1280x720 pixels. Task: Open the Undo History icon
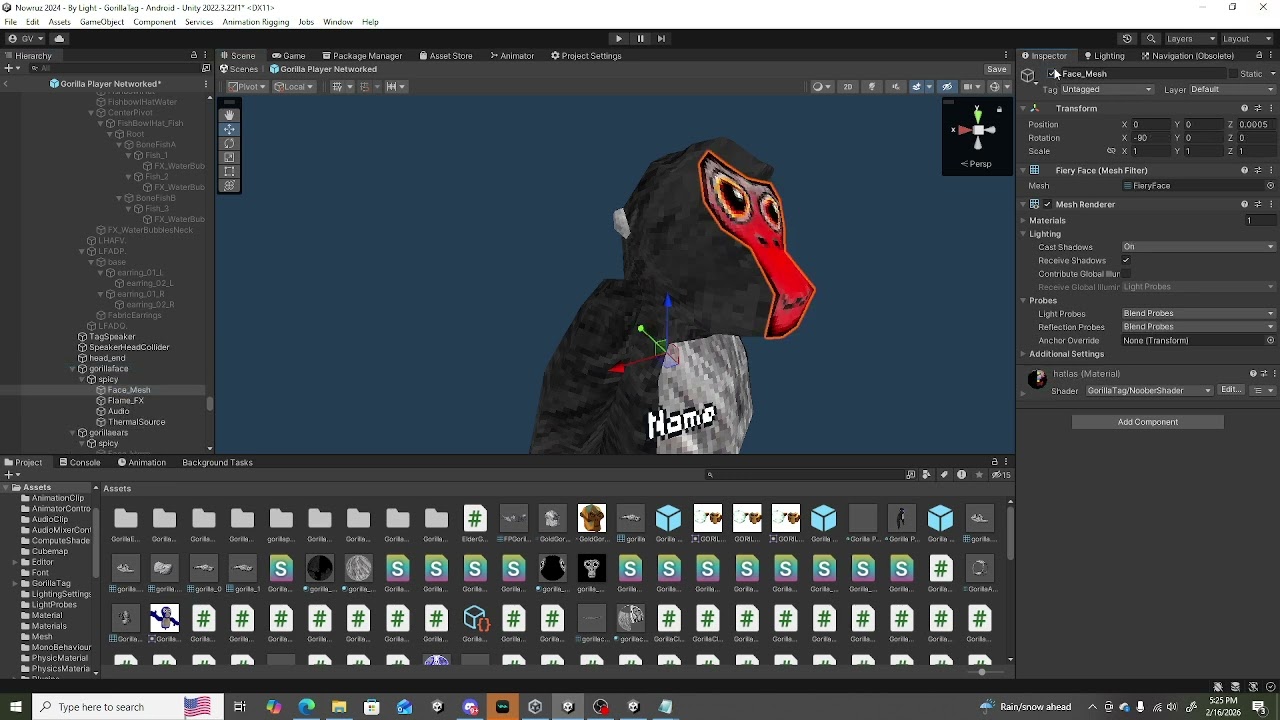pyautogui.click(x=1127, y=39)
